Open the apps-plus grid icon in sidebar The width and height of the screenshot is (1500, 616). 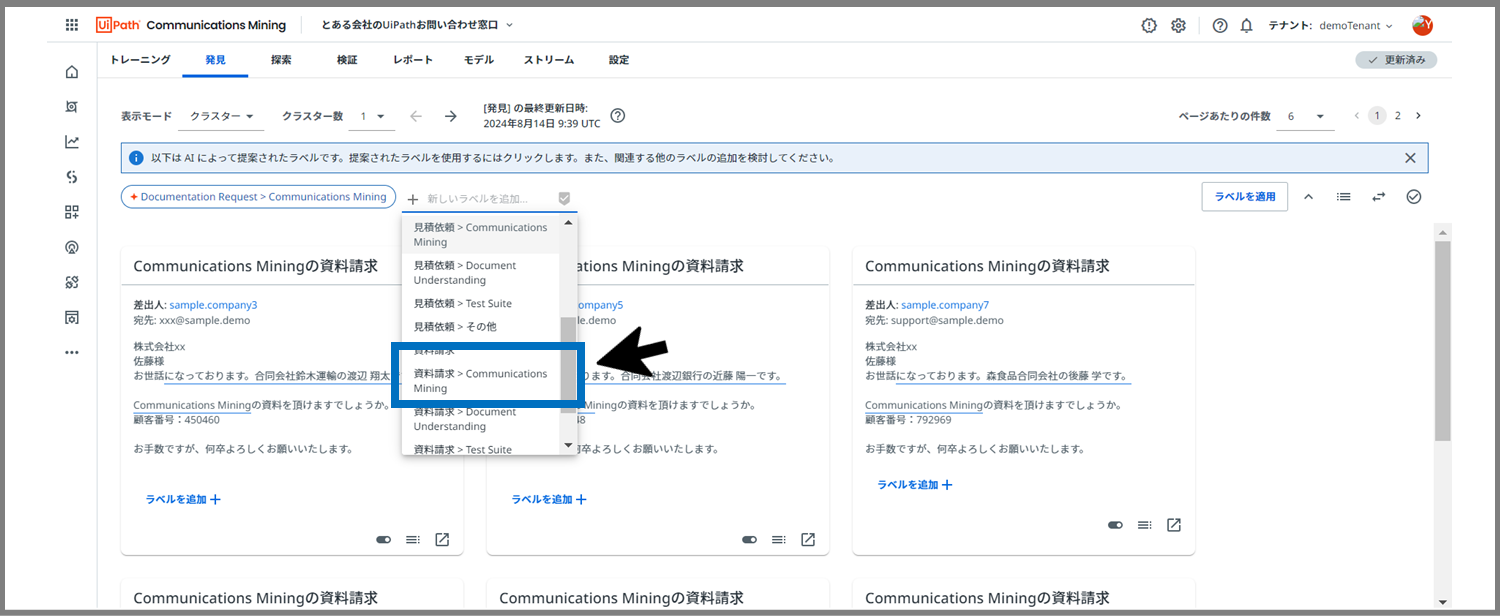click(x=72, y=212)
